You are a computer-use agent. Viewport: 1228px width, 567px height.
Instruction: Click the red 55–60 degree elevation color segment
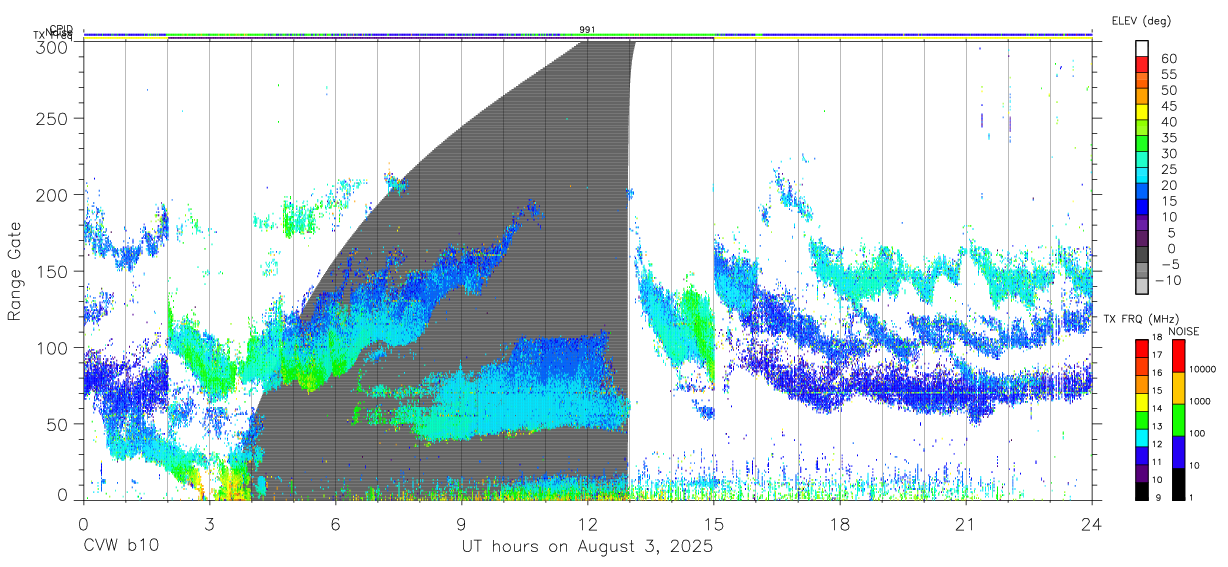1141,66
